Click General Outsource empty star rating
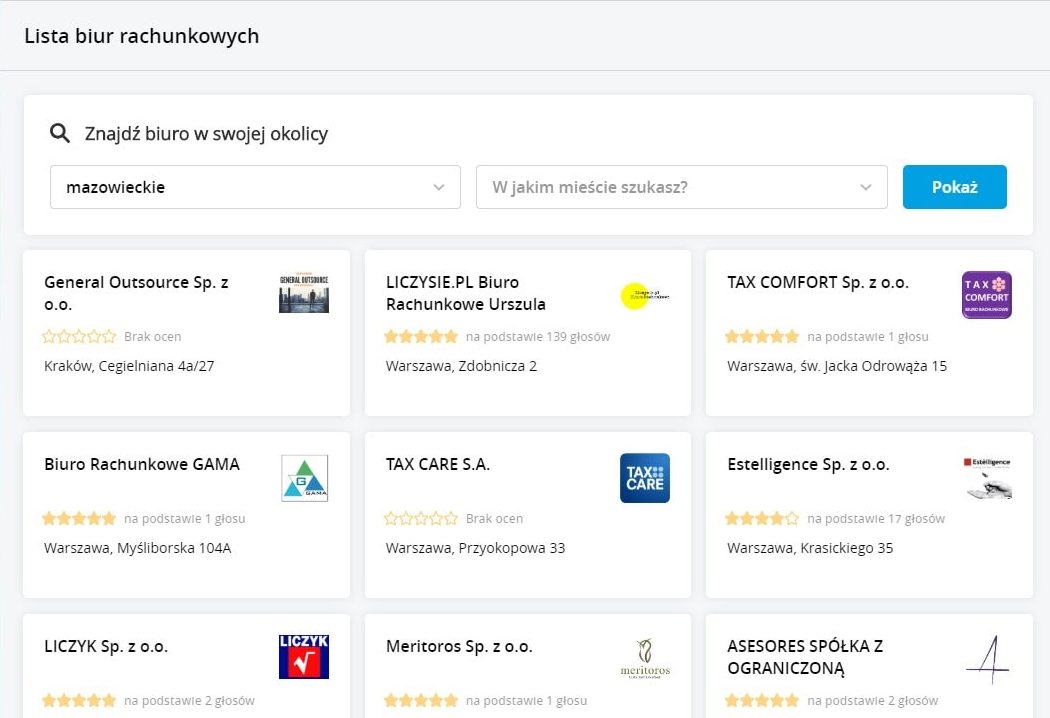 [x=79, y=336]
